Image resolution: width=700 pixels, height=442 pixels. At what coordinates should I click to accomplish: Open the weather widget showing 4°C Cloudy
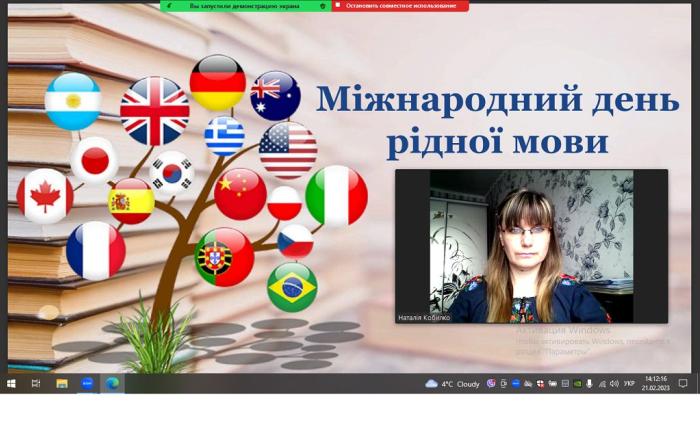452,383
